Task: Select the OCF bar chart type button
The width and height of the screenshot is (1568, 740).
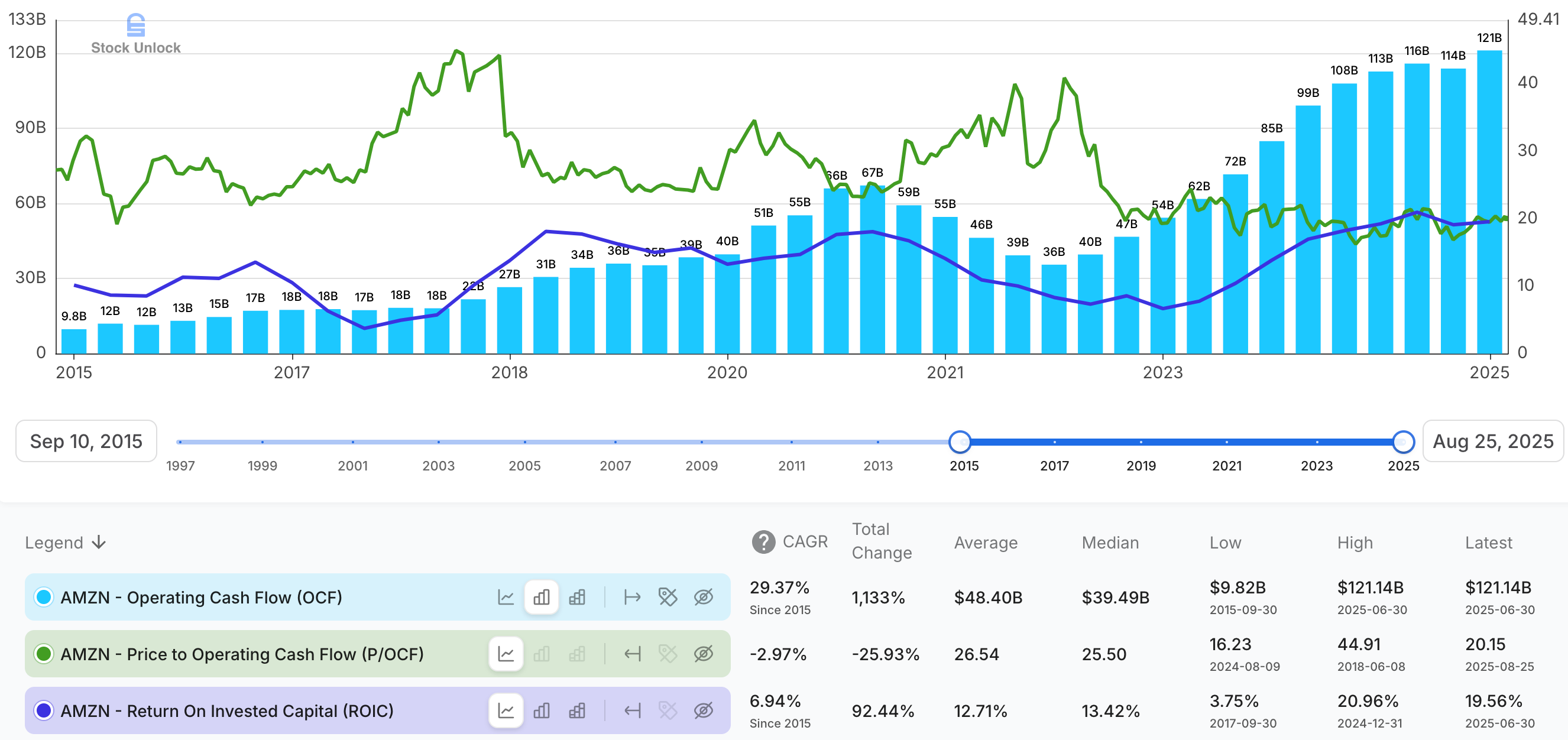Action: (541, 597)
